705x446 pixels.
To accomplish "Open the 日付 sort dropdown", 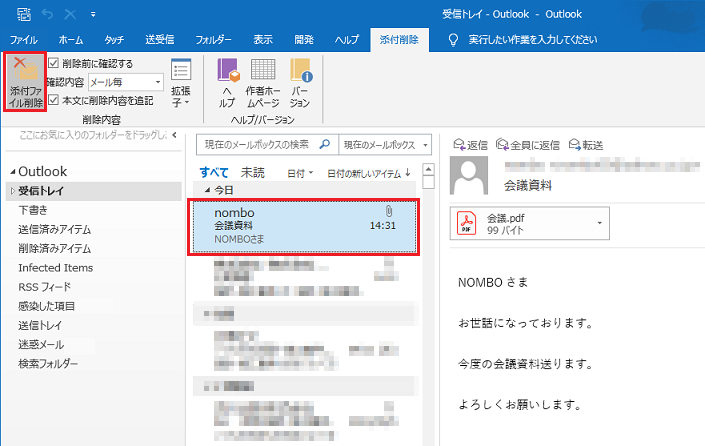I will point(297,173).
